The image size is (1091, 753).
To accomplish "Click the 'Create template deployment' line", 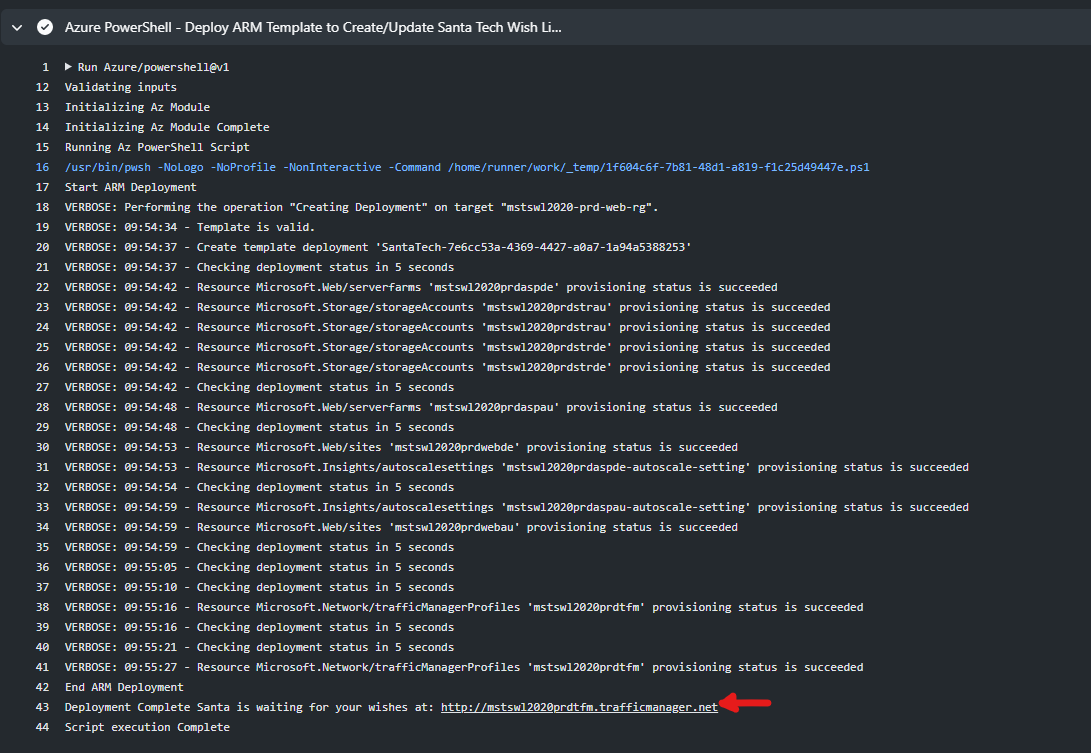I will tap(378, 248).
